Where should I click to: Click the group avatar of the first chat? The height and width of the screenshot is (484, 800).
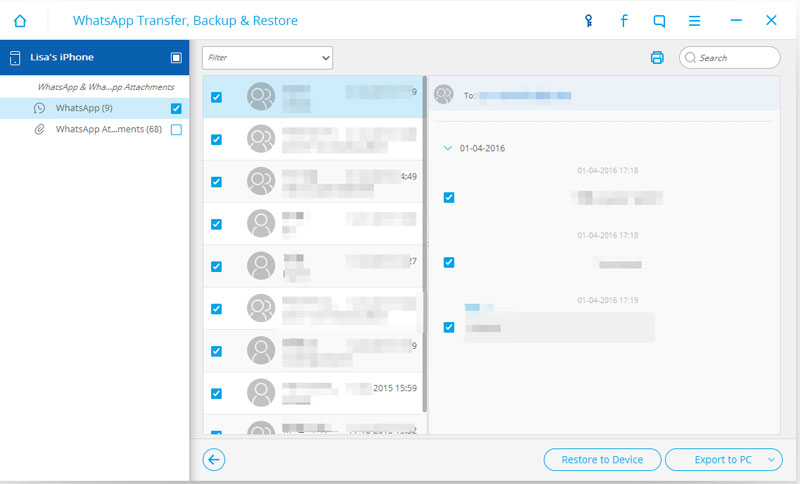click(261, 96)
